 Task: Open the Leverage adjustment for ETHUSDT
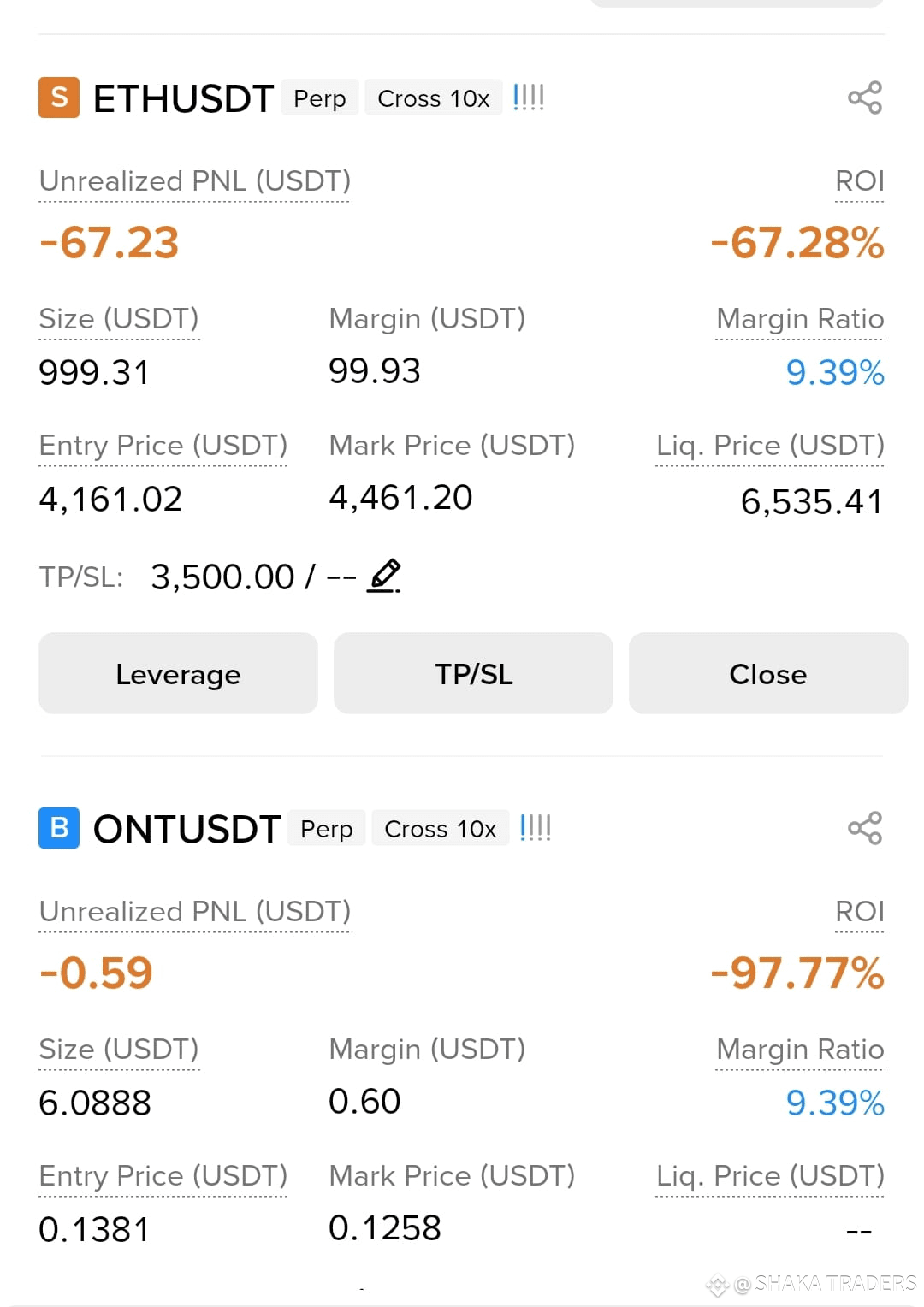(178, 673)
